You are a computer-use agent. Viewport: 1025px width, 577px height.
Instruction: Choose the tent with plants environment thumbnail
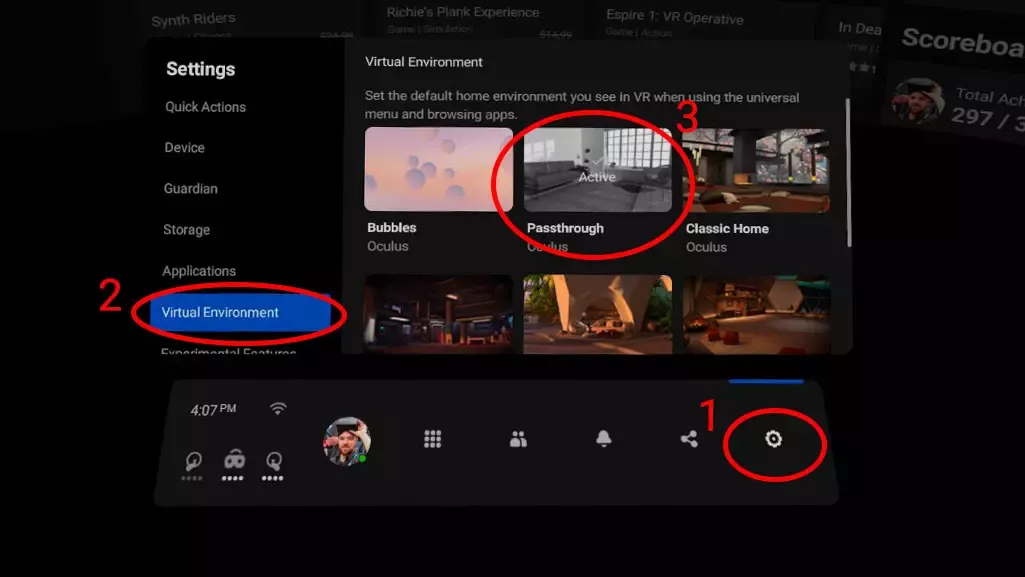(597, 314)
